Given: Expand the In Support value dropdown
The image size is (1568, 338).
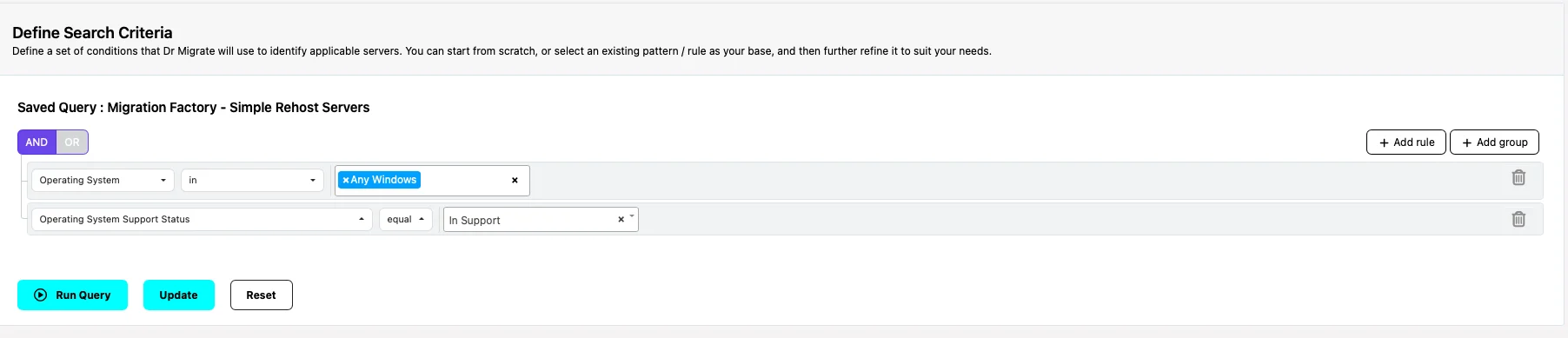Looking at the screenshot, I should point(632,215).
